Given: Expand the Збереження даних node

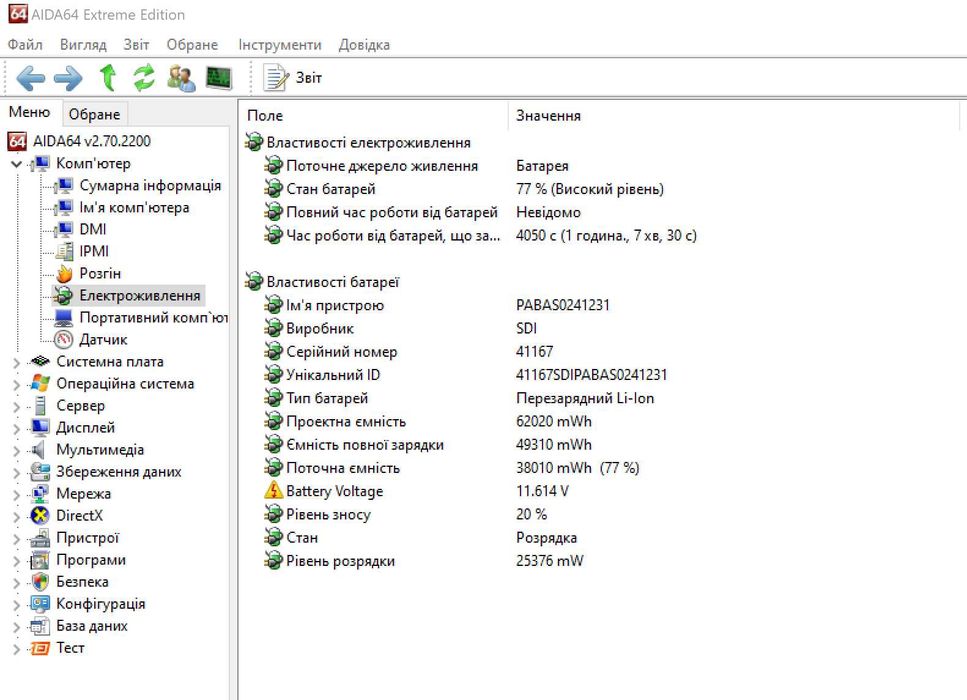Looking at the screenshot, I should coord(17,473).
